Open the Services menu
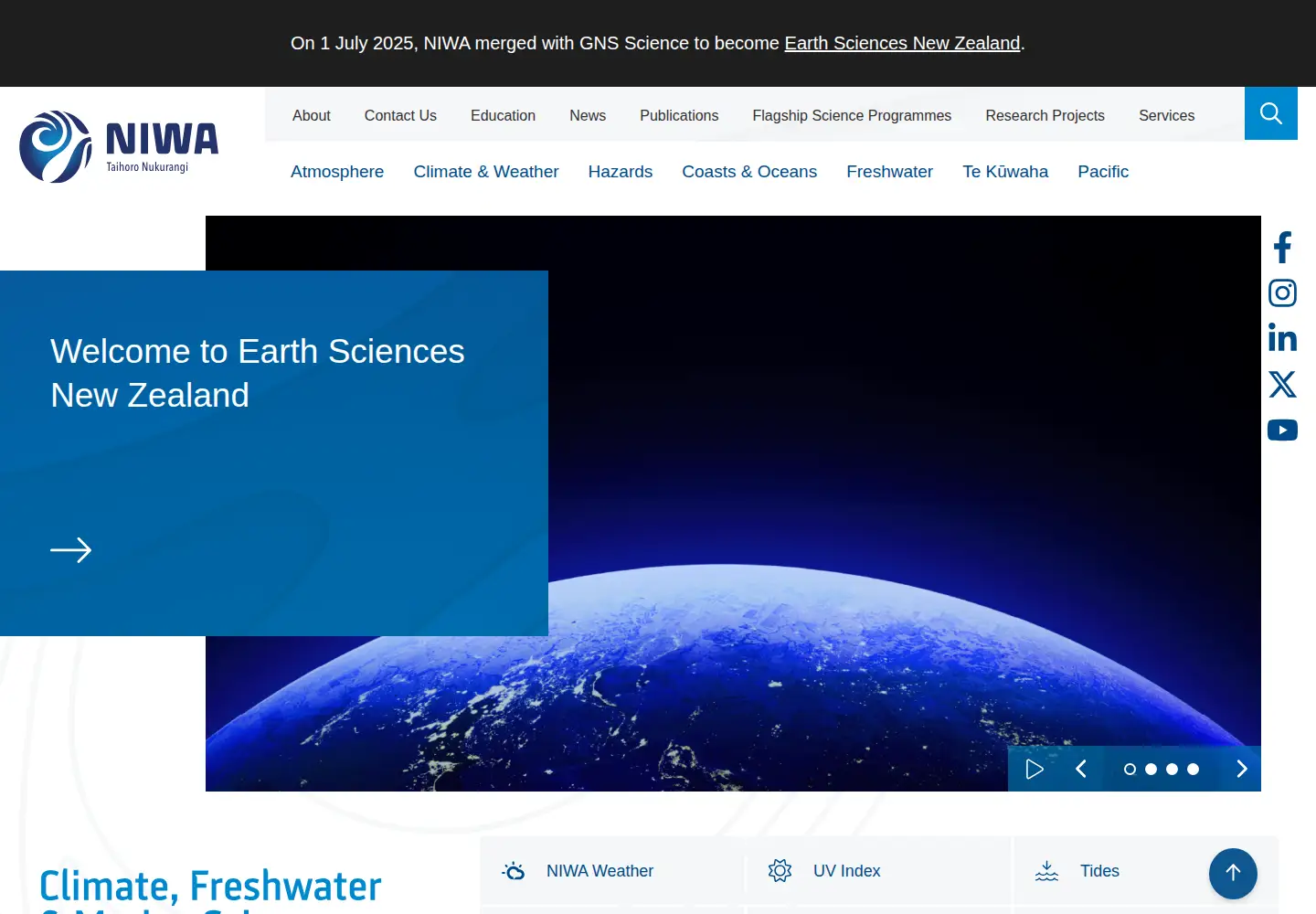 coord(1166,115)
